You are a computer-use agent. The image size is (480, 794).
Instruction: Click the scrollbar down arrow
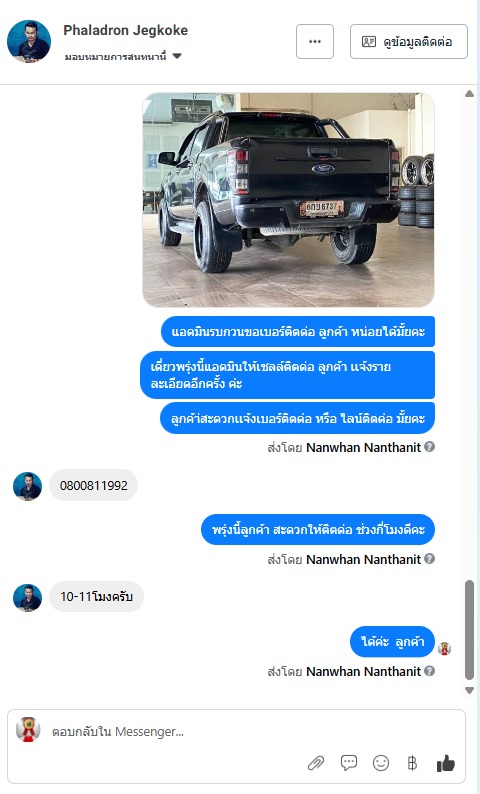469,690
